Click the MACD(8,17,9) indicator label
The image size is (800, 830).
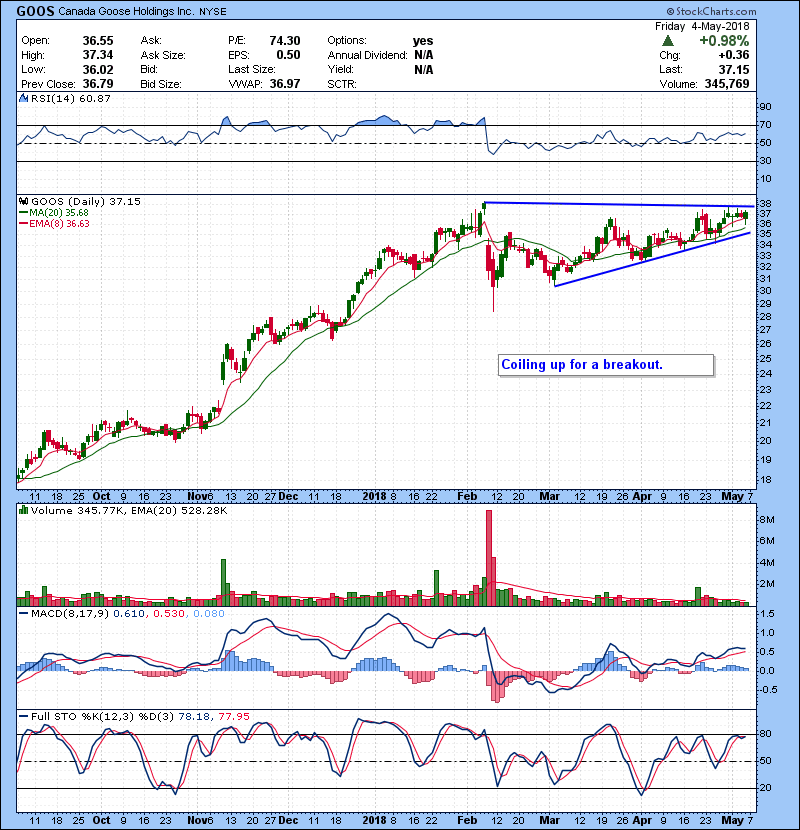pos(70,614)
